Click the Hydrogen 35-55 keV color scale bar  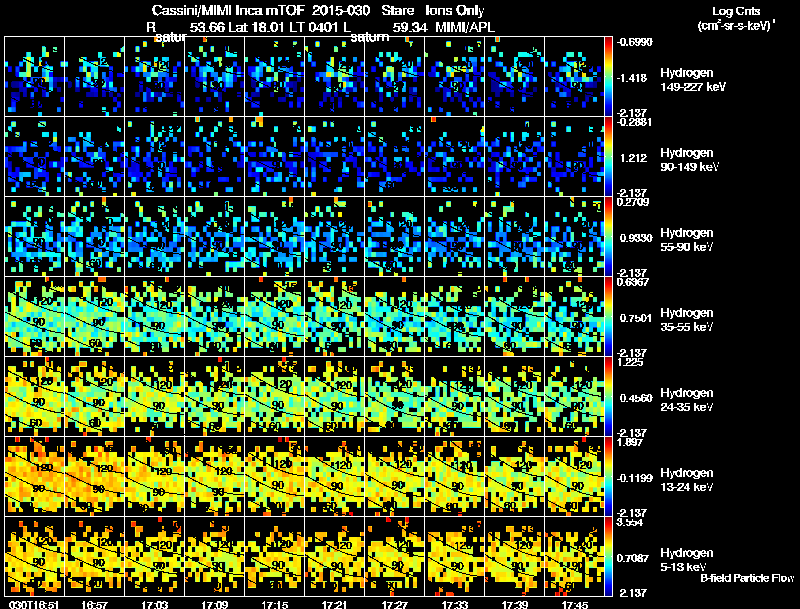pos(608,317)
